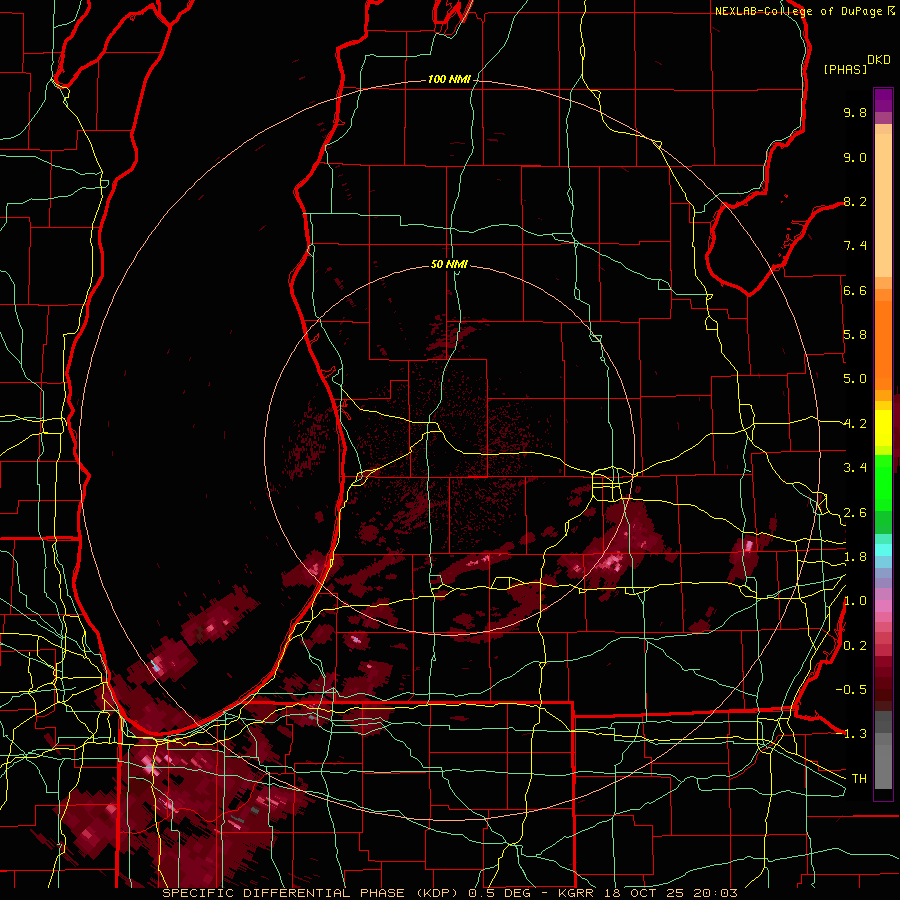Image resolution: width=900 pixels, height=900 pixels.
Task: Click the 50 NMI range ring label
Action: [x=449, y=264]
